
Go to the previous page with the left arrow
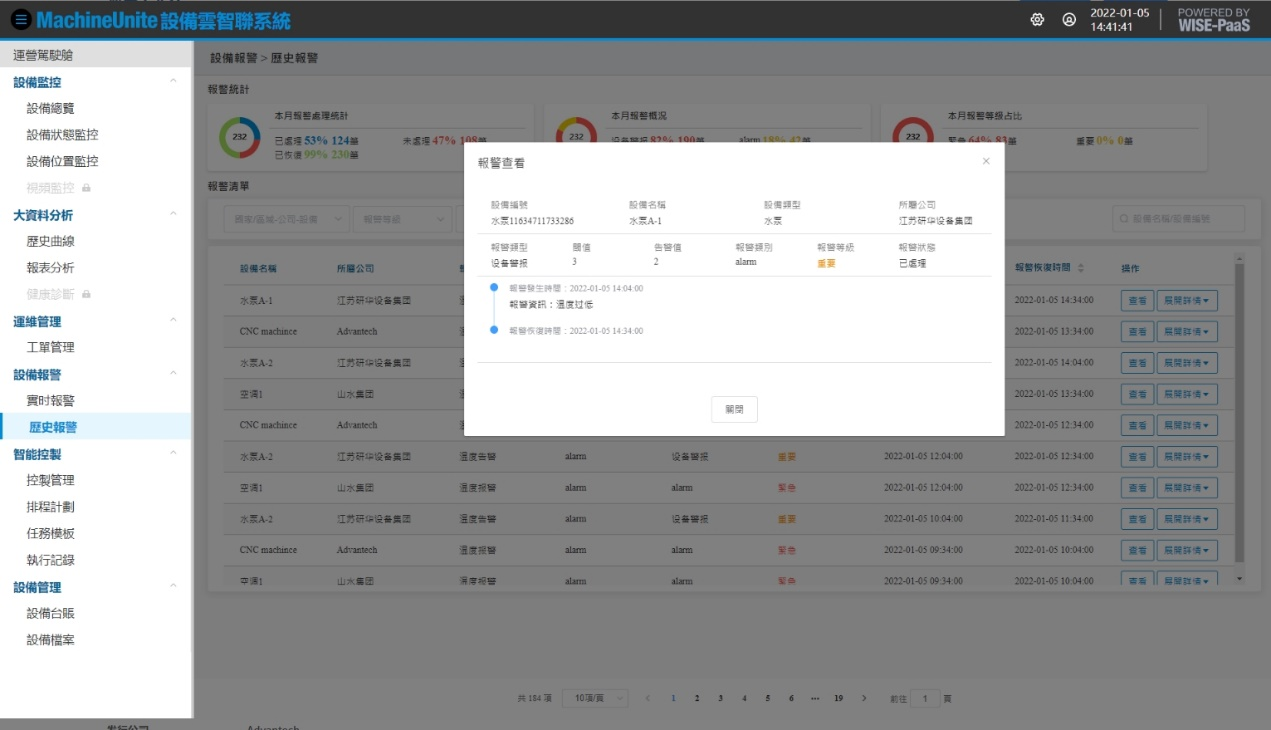(x=648, y=698)
